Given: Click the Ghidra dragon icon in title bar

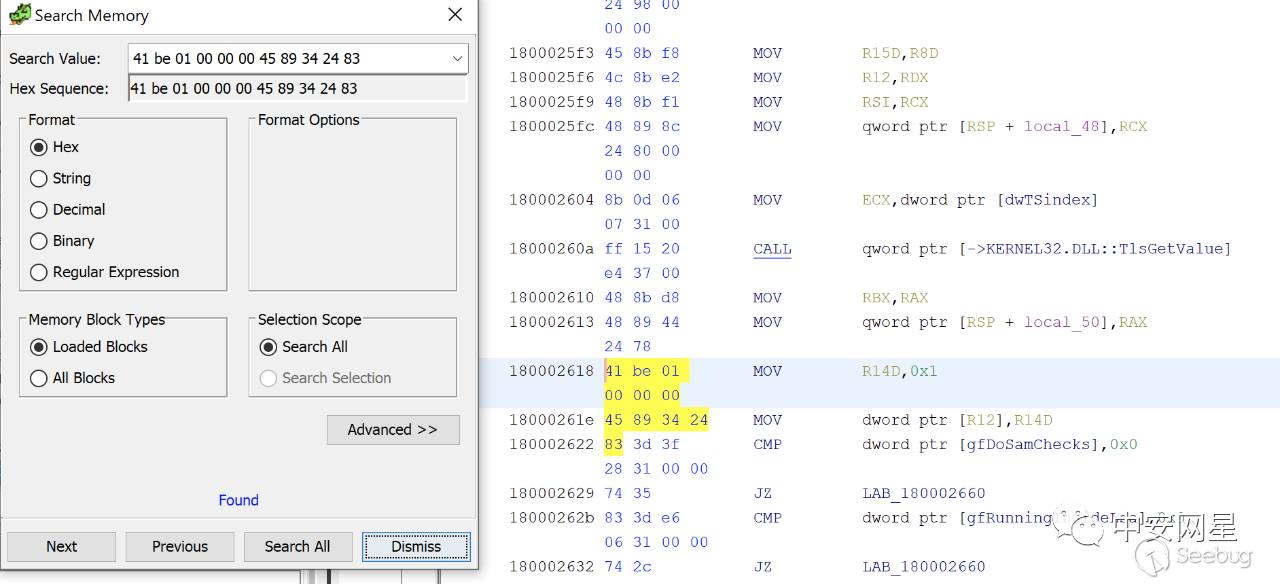Looking at the screenshot, I should coord(19,15).
